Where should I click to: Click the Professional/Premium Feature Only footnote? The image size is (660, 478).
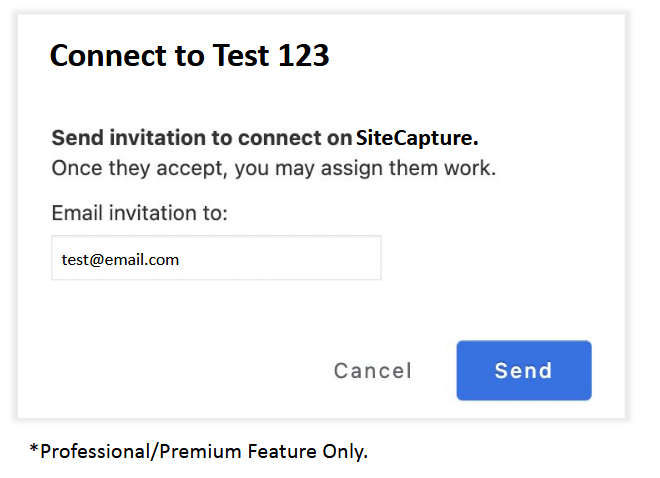[199, 452]
